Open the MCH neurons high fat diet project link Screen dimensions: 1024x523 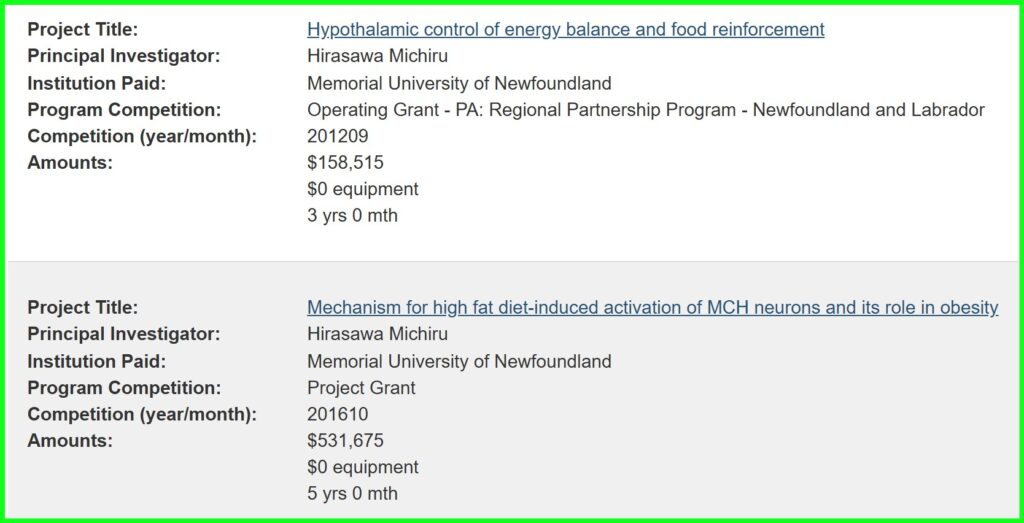[x=652, y=308]
